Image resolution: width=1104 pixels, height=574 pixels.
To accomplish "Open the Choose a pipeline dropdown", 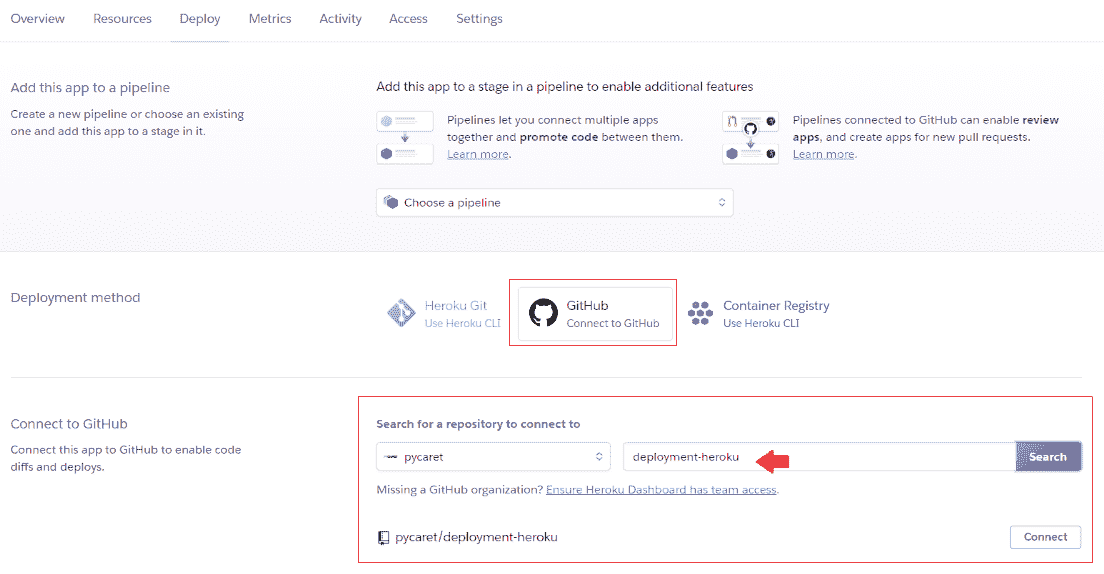I will pos(554,203).
